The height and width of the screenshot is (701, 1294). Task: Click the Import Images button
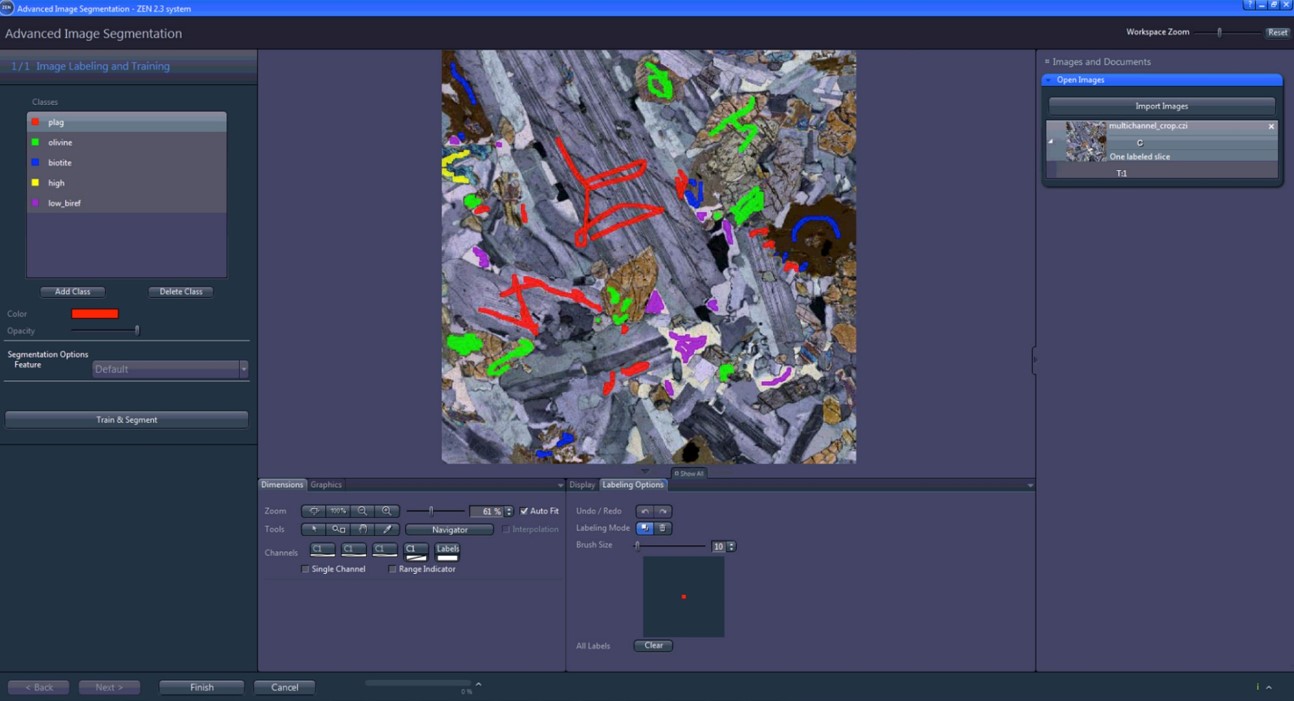tap(1161, 104)
